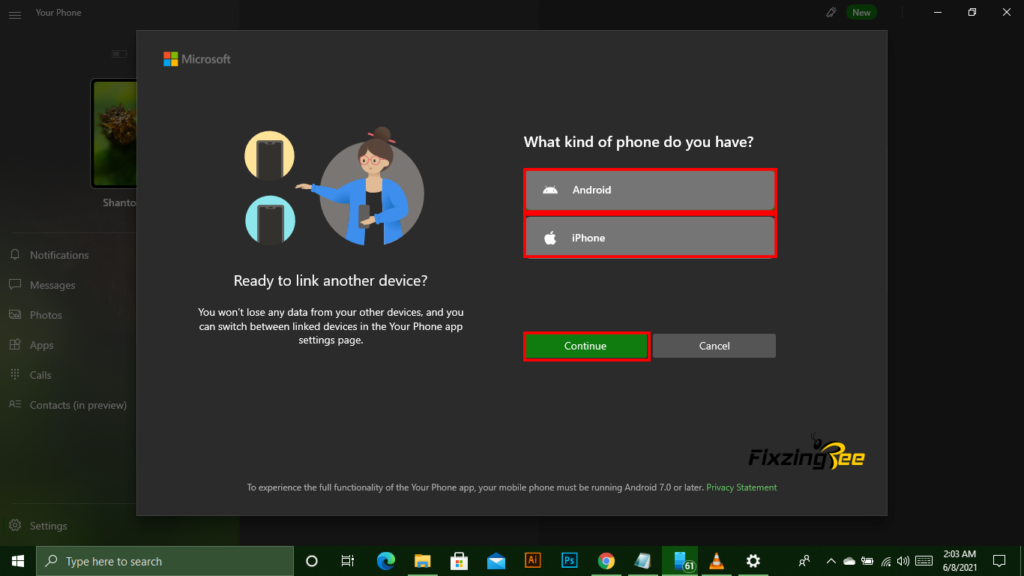Screen dimensions: 1024x576
Task: Click the People icon in system tray
Action: [x=805, y=561]
